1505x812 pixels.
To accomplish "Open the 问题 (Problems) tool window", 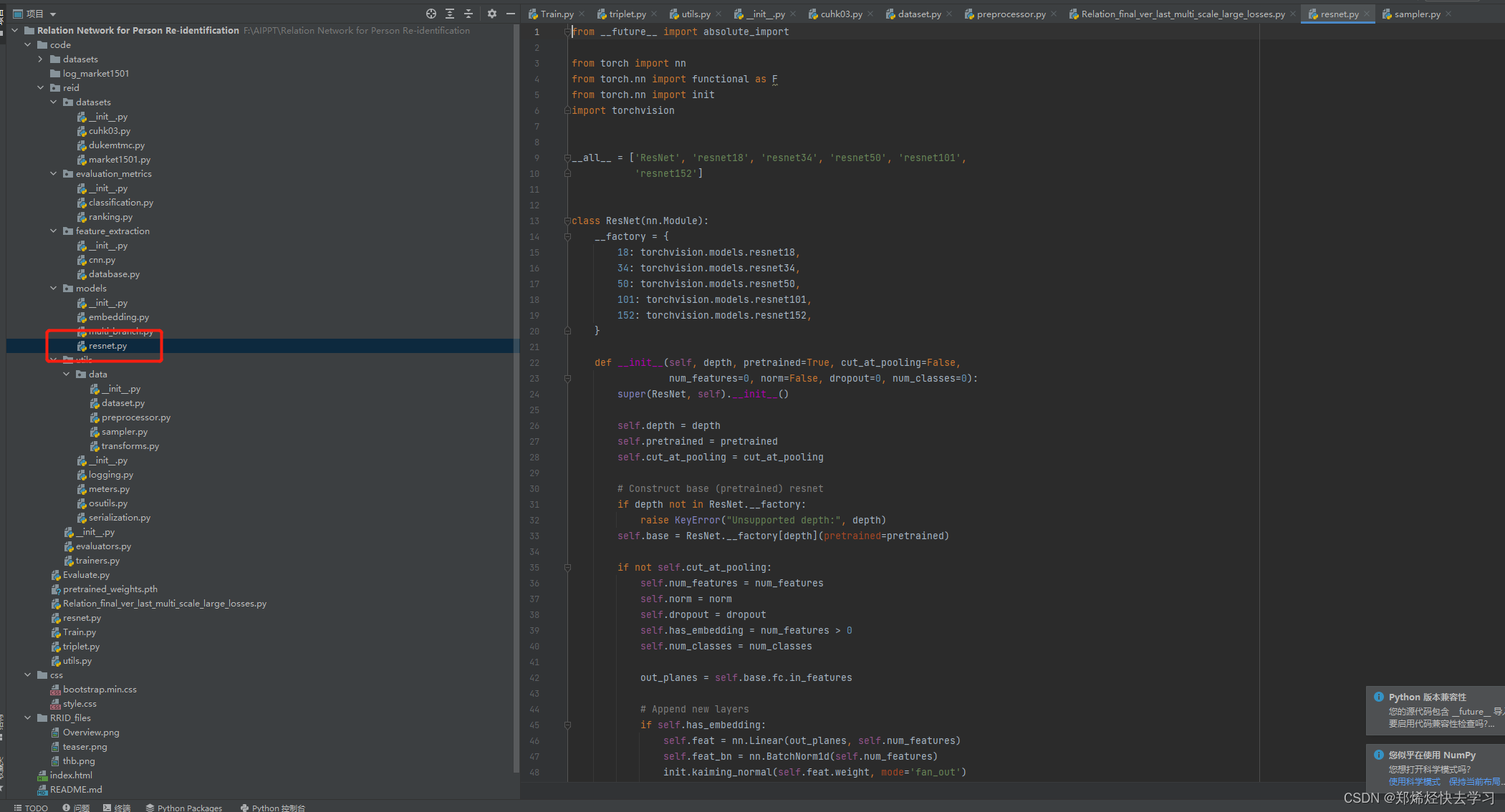I will [x=76, y=807].
